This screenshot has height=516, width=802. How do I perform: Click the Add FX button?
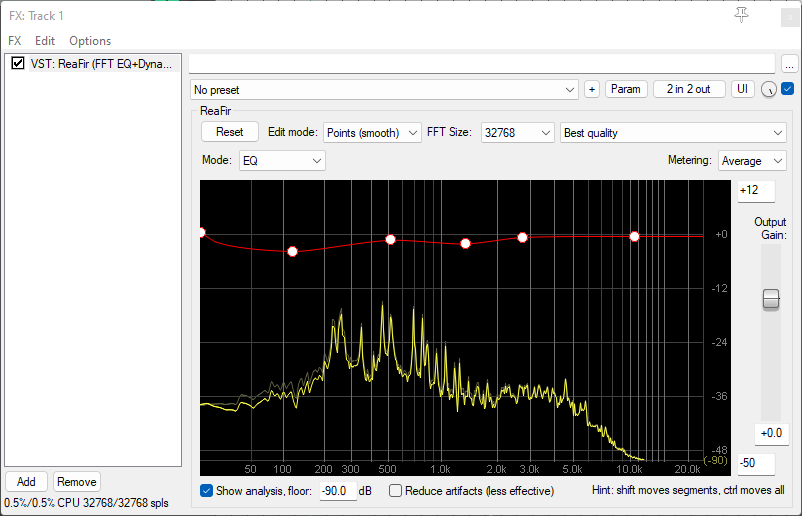(x=26, y=482)
